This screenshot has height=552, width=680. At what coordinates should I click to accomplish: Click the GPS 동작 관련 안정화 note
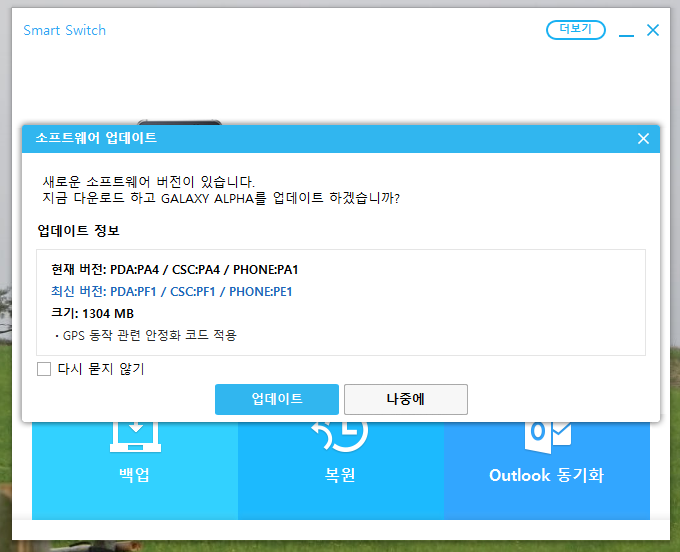(x=146, y=335)
